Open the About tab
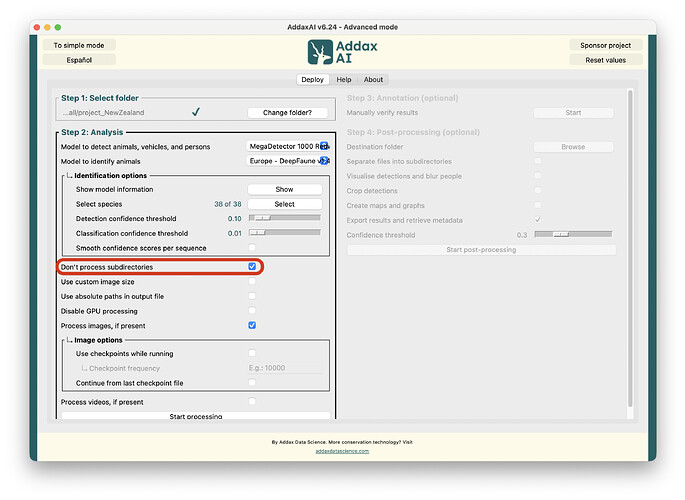 [x=373, y=80]
